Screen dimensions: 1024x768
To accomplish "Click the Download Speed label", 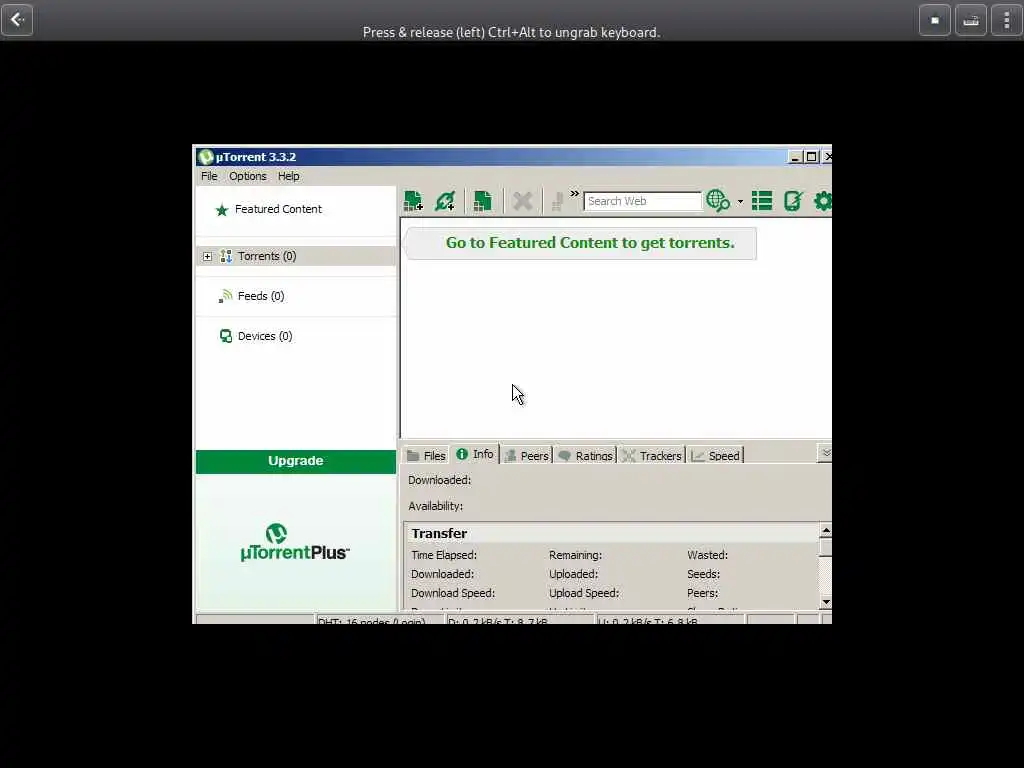I will click(453, 593).
